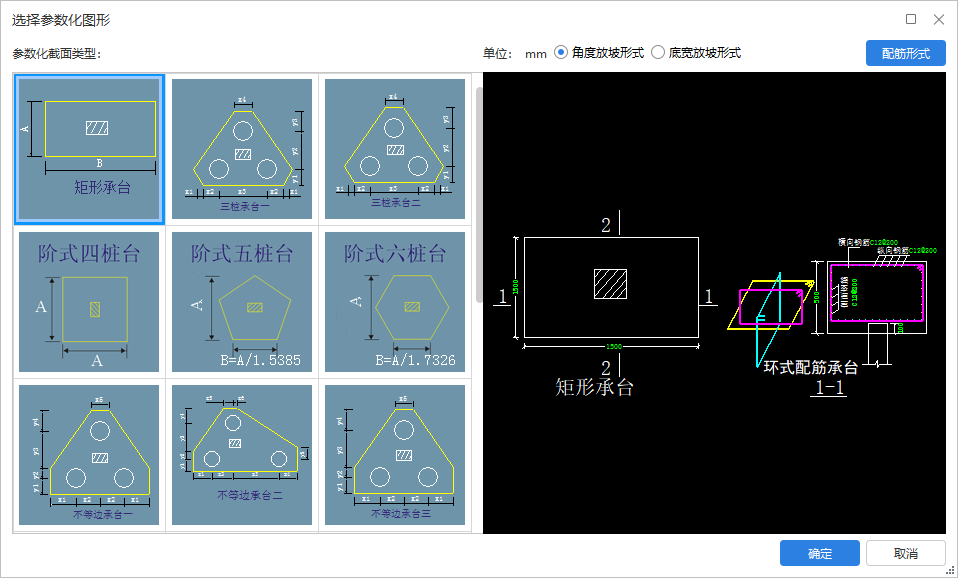Choose the 三桩承台二 shape thumbnail
The image size is (958, 578).
click(395, 149)
